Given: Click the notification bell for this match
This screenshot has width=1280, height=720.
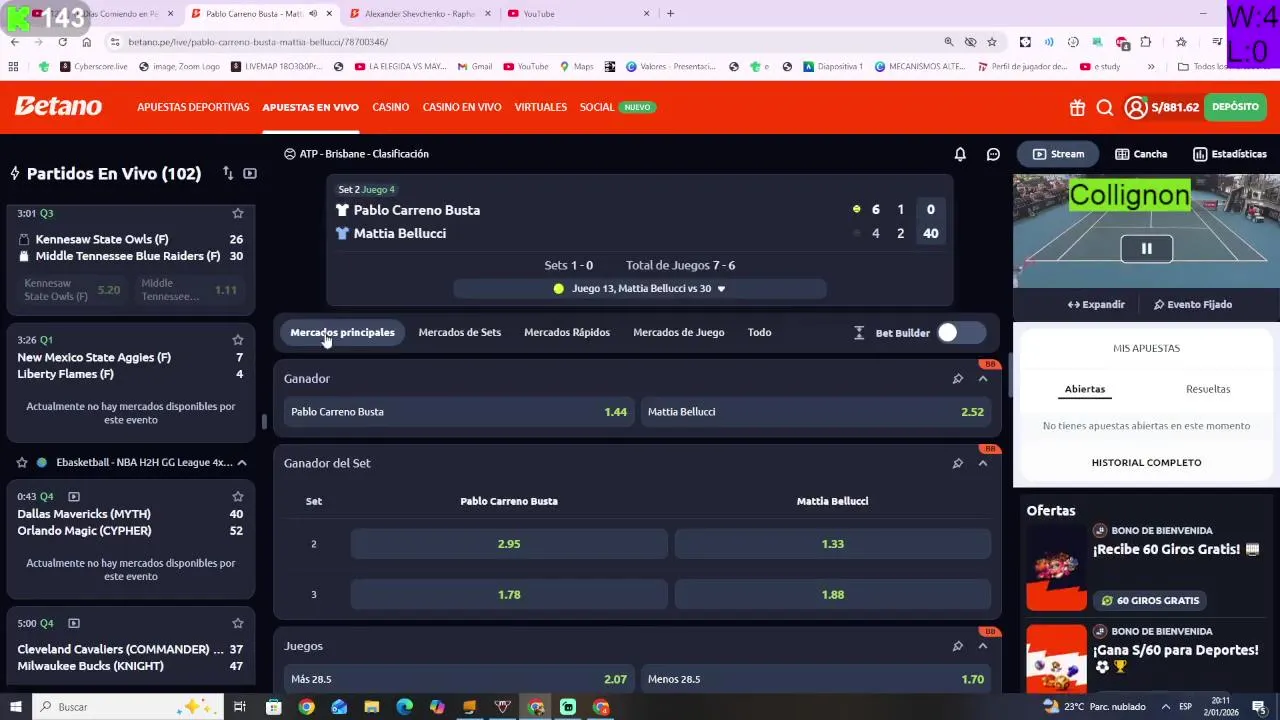Looking at the screenshot, I should pos(960,154).
